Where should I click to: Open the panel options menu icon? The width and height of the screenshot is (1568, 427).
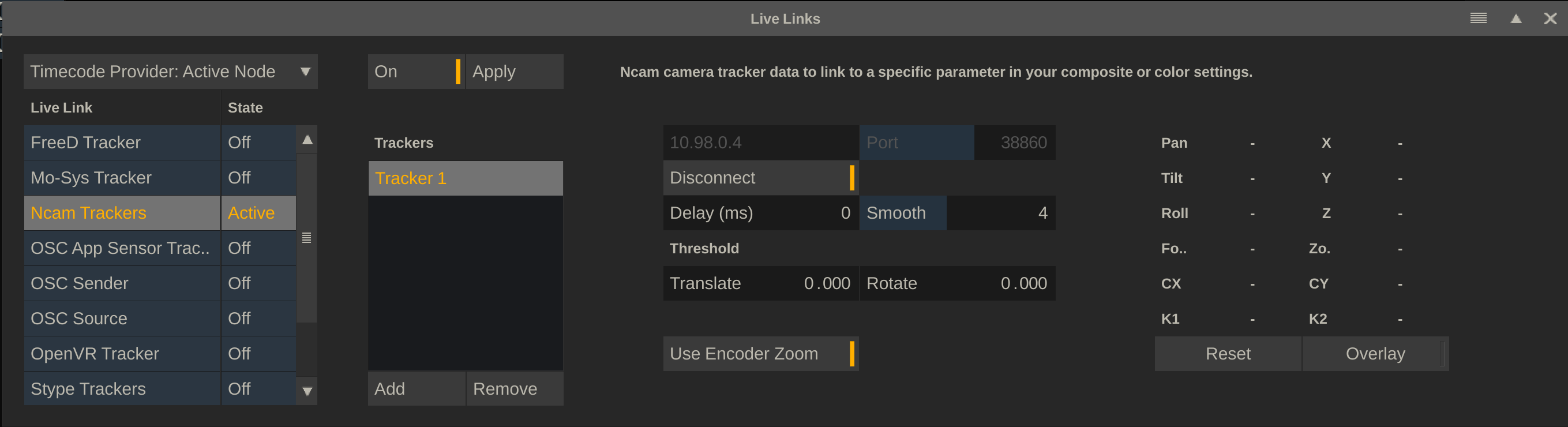[x=1478, y=18]
